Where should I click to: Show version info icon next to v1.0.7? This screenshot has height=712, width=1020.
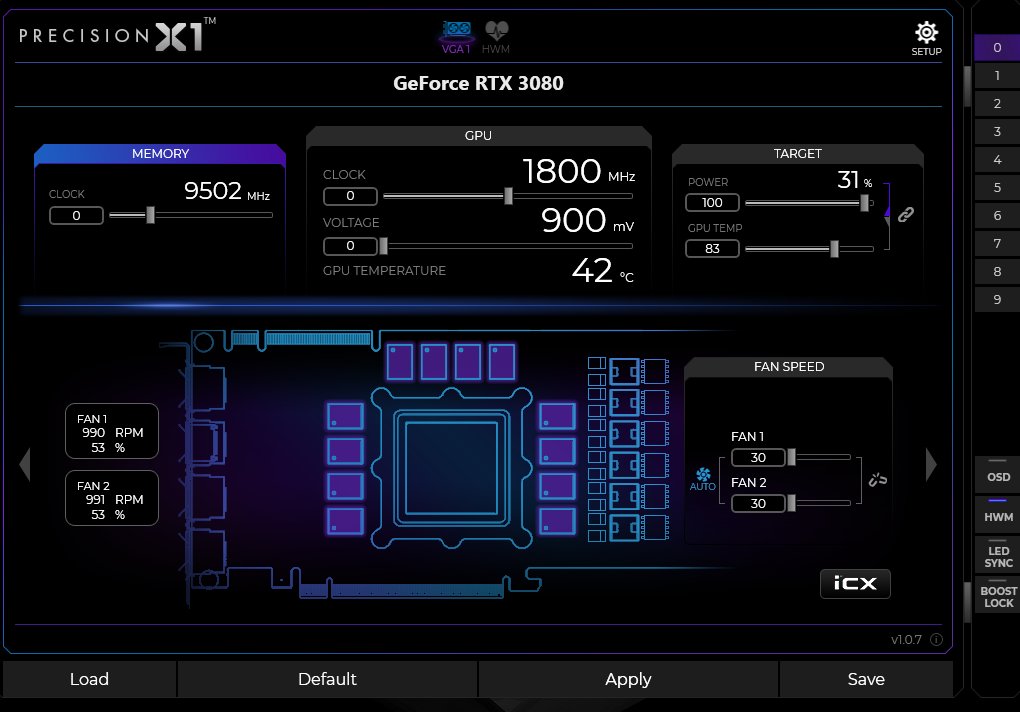click(x=936, y=639)
